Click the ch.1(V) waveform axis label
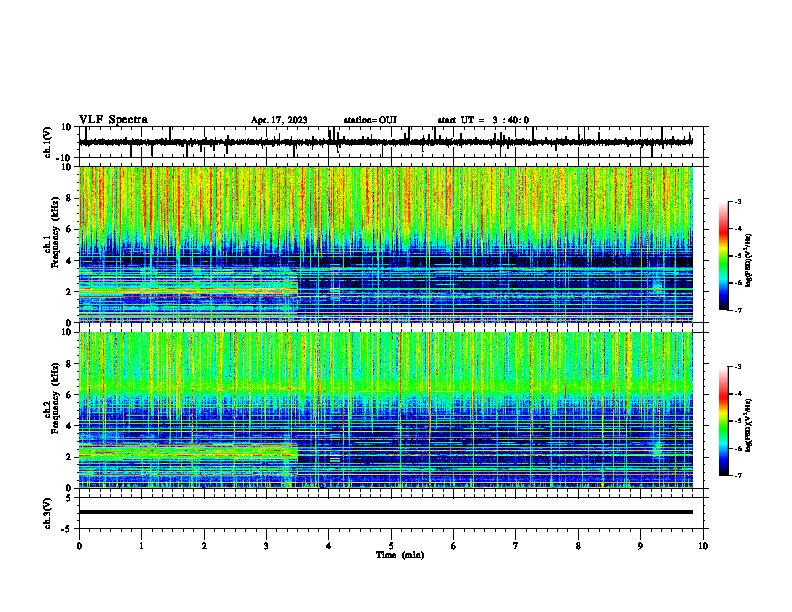The width and height of the screenshot is (792, 612). pyautogui.click(x=48, y=142)
